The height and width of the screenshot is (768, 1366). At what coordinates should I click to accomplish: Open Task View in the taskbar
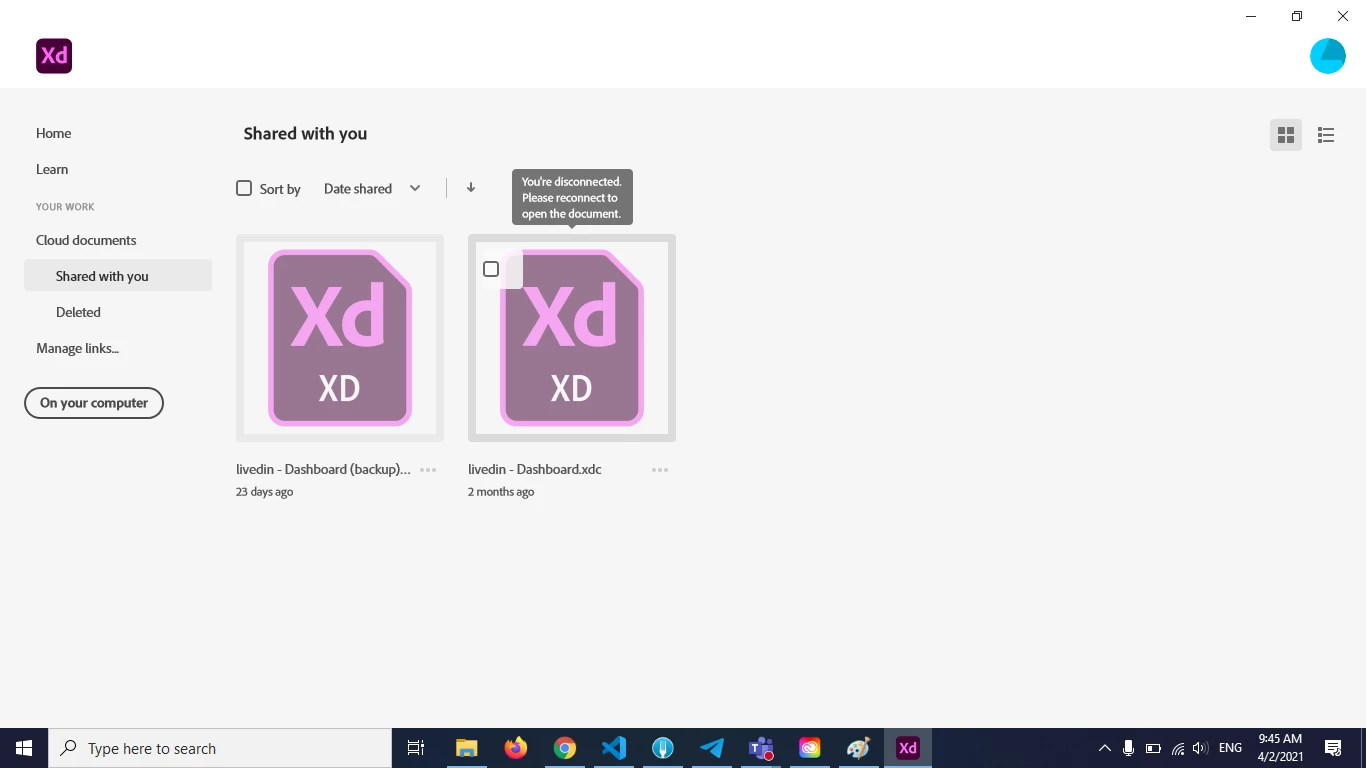point(416,748)
